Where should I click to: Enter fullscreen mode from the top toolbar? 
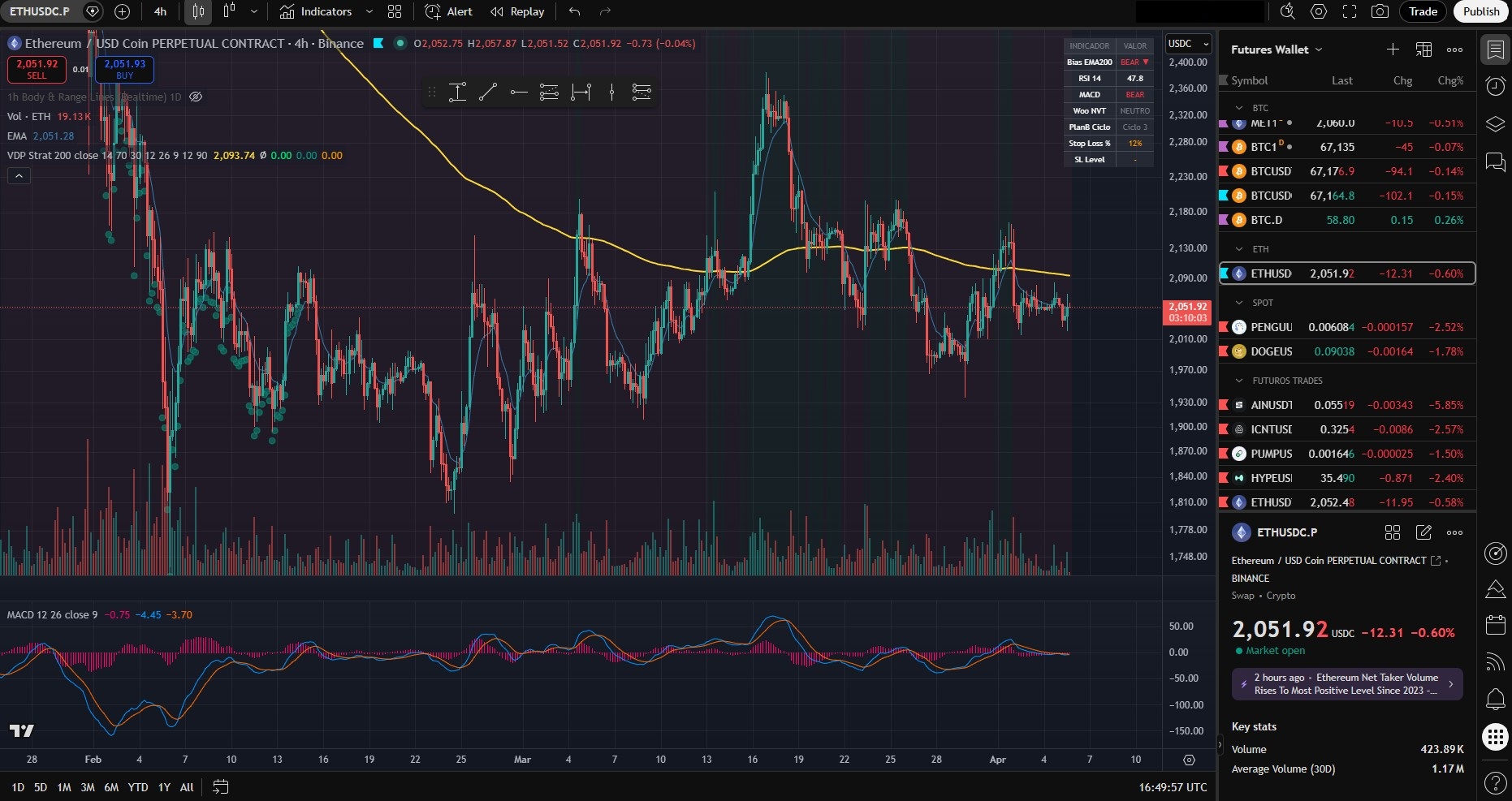pos(1350,11)
